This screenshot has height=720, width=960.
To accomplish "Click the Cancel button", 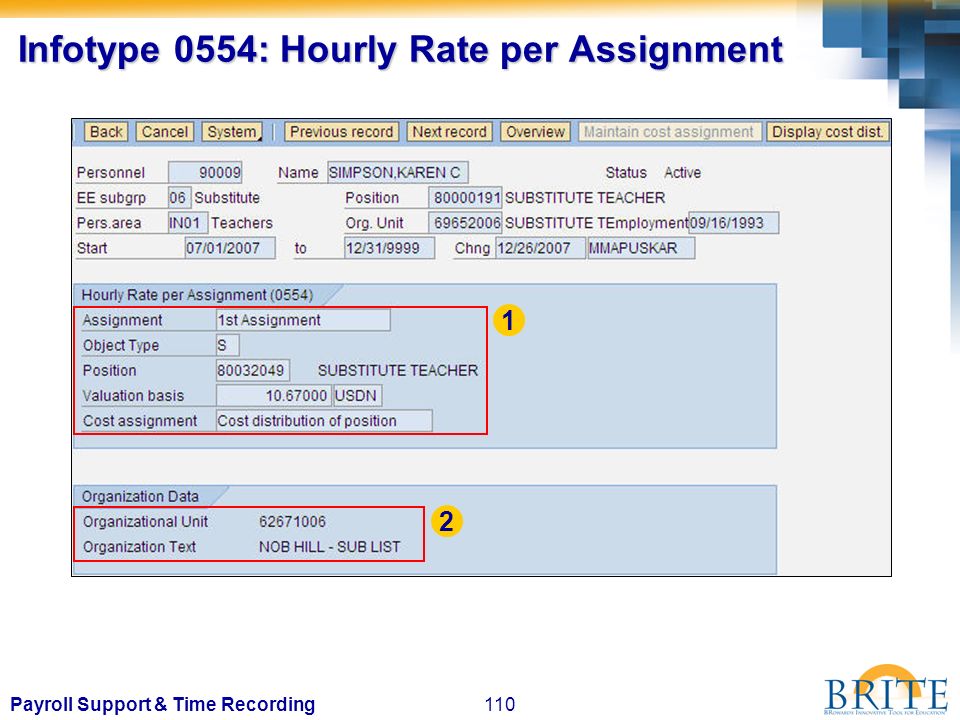I will point(165,132).
